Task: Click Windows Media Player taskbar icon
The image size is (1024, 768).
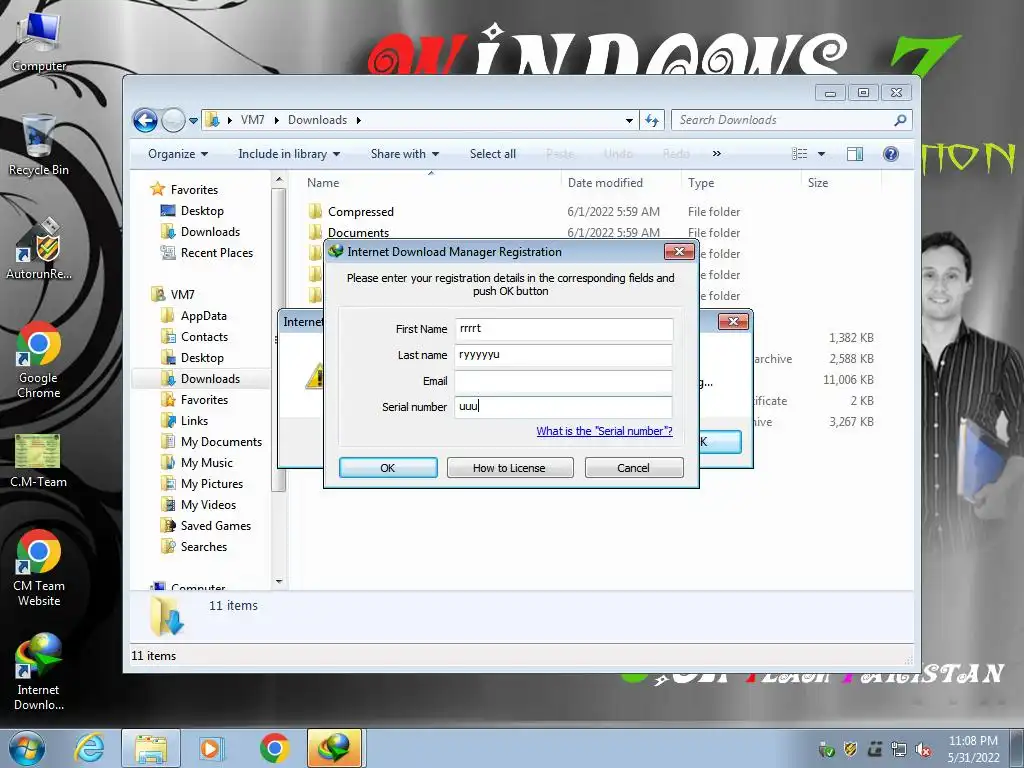Action: tap(211, 748)
